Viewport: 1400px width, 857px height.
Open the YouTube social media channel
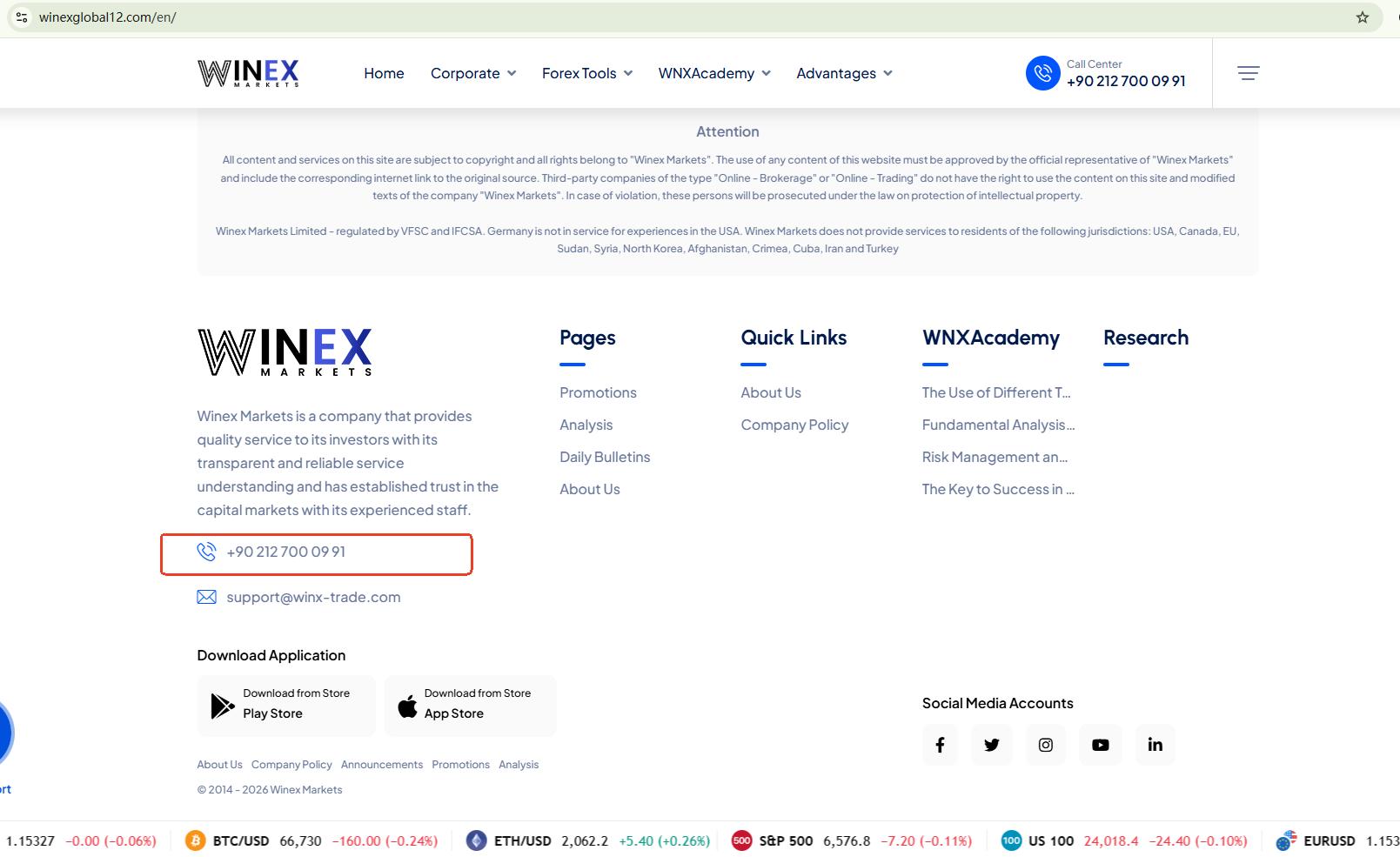[x=1101, y=745]
